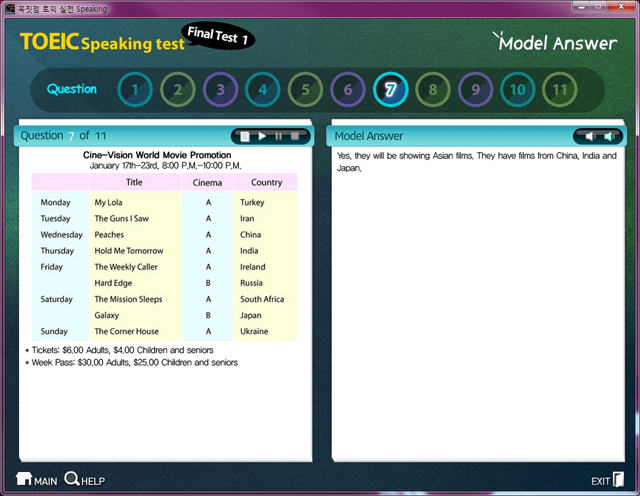Jump to question 11

tap(560, 90)
